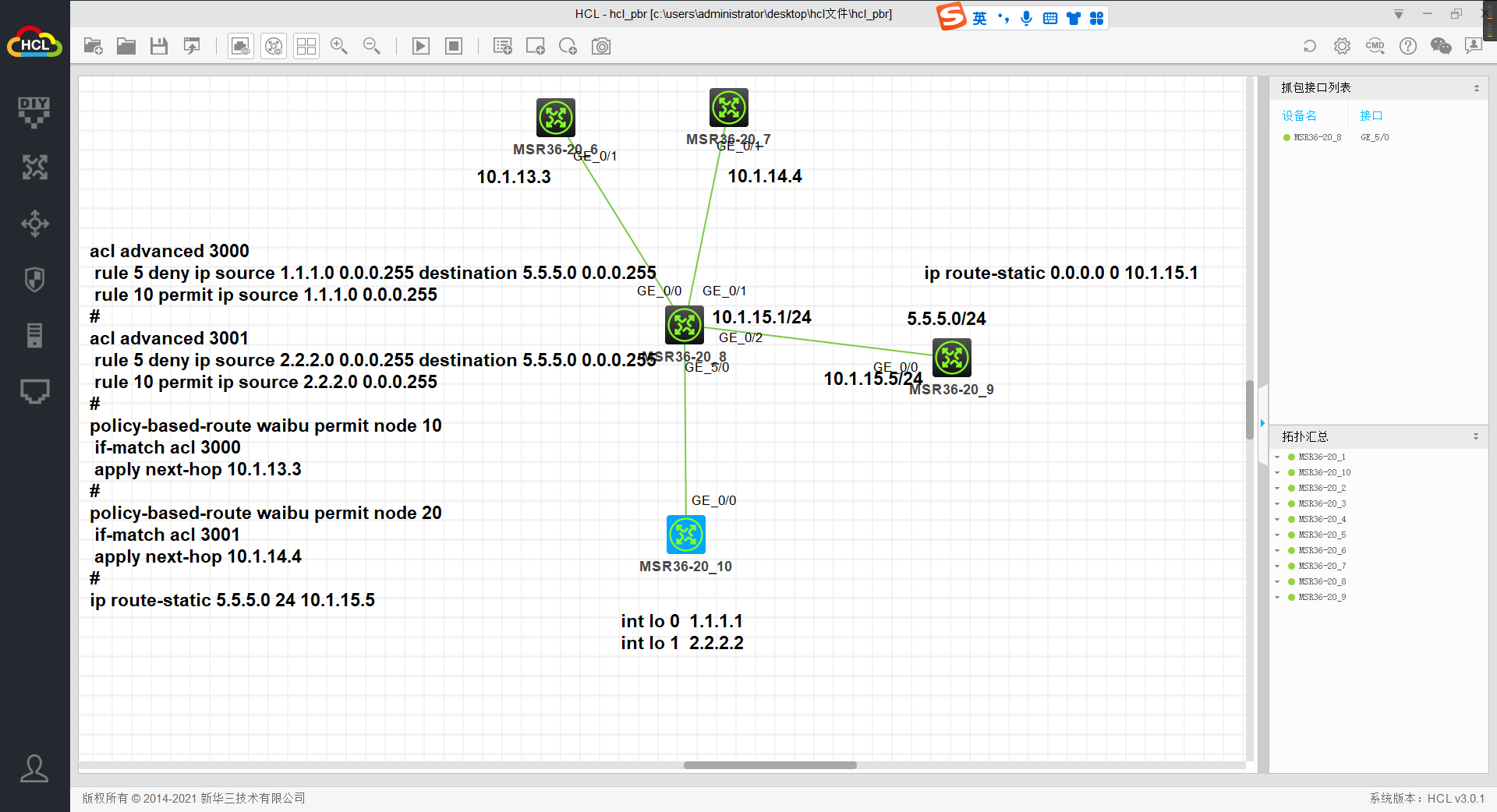Select MSR36-20_8 in topology summary list
Screen dimensions: 1497x812
[1322, 582]
